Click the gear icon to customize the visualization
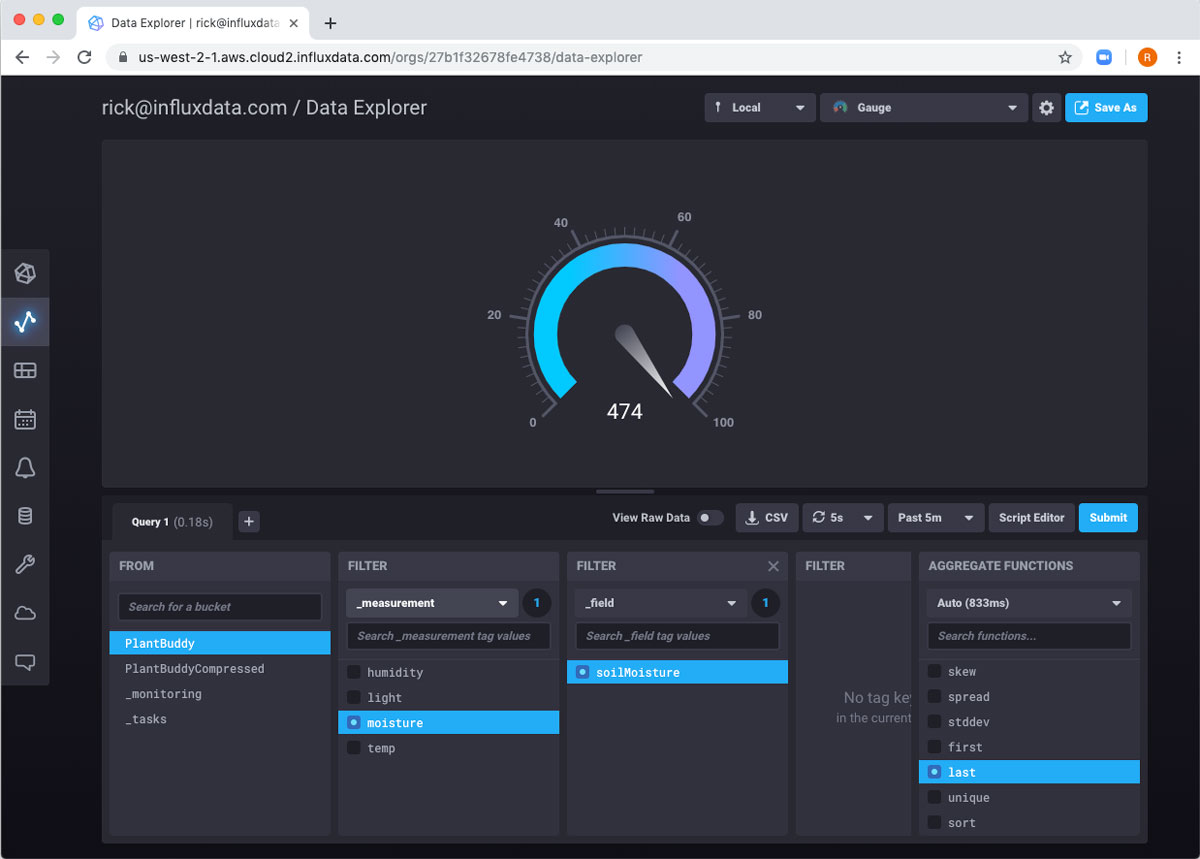This screenshot has height=859, width=1200. click(x=1046, y=108)
